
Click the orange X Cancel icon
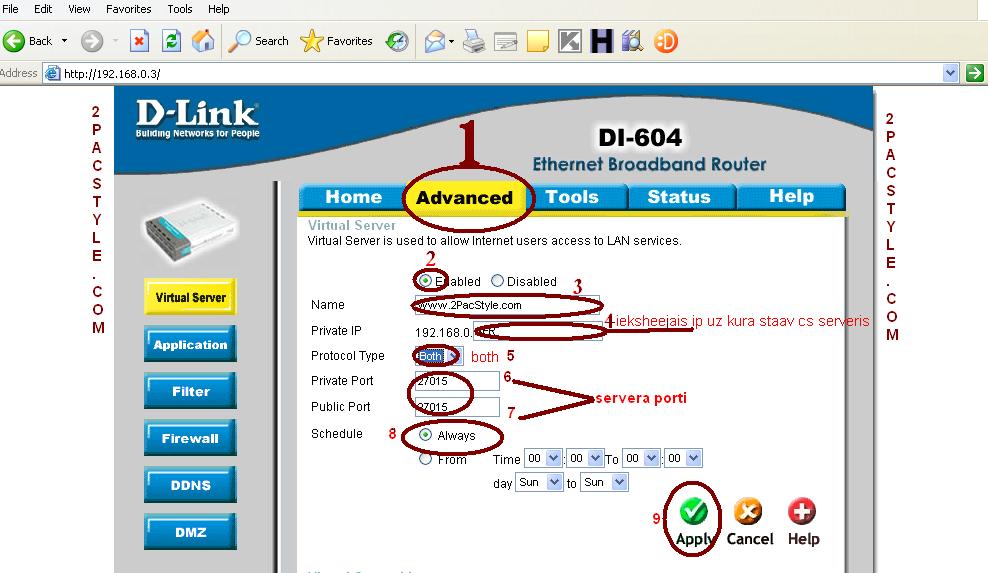coord(748,512)
